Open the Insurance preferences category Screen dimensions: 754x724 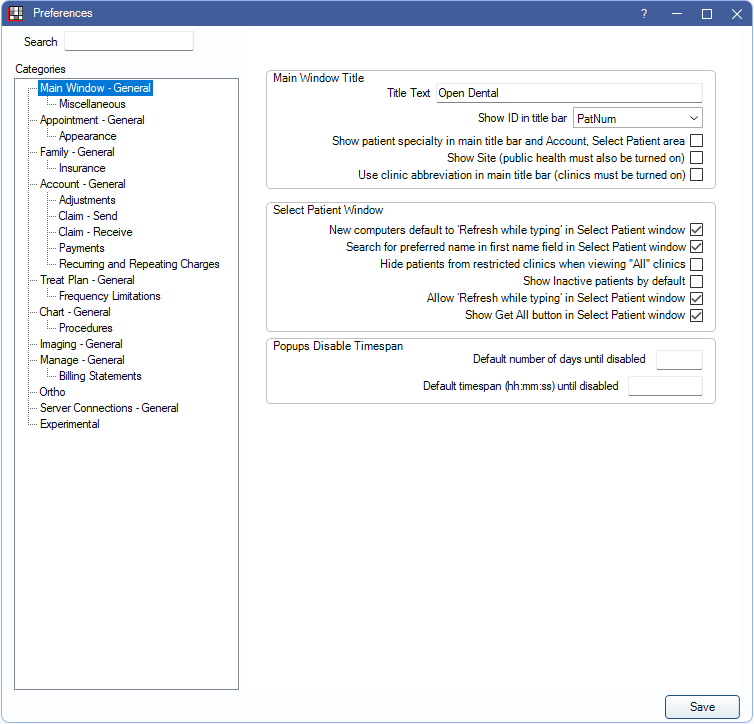(82, 168)
